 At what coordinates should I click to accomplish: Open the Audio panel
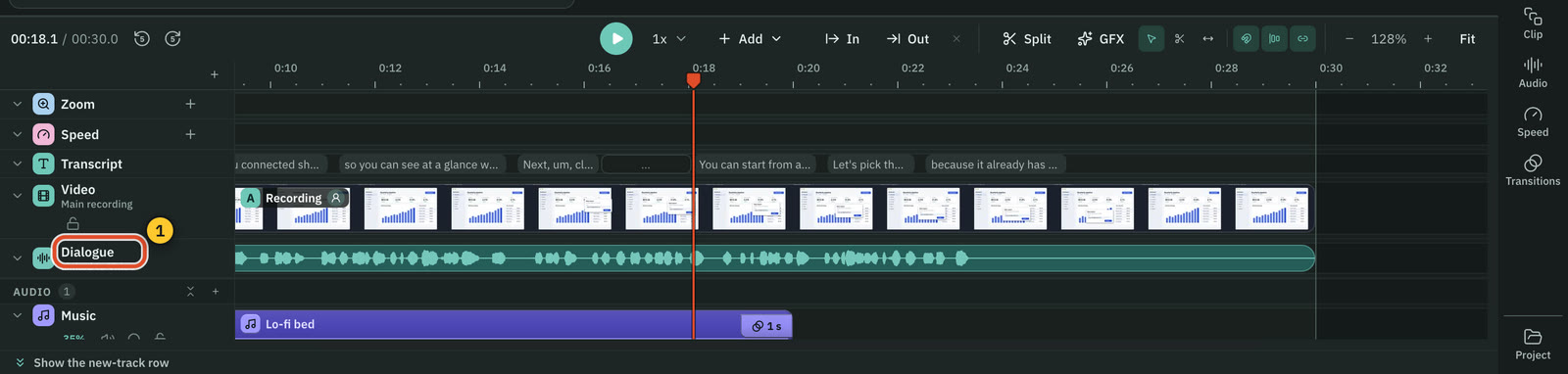[x=1533, y=72]
